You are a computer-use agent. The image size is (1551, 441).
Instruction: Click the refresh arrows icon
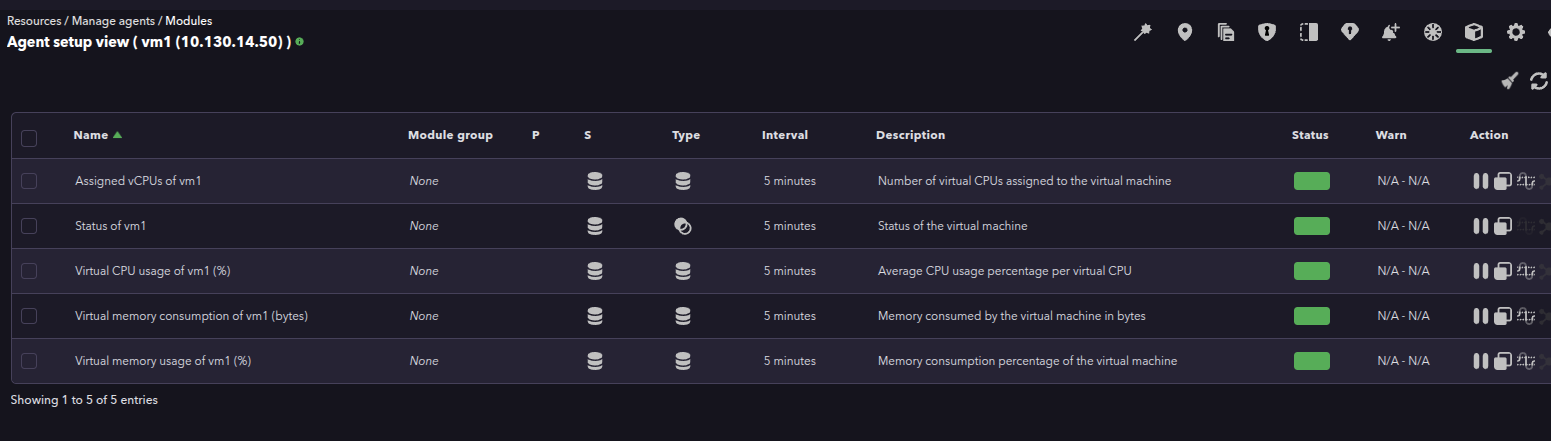point(1539,81)
